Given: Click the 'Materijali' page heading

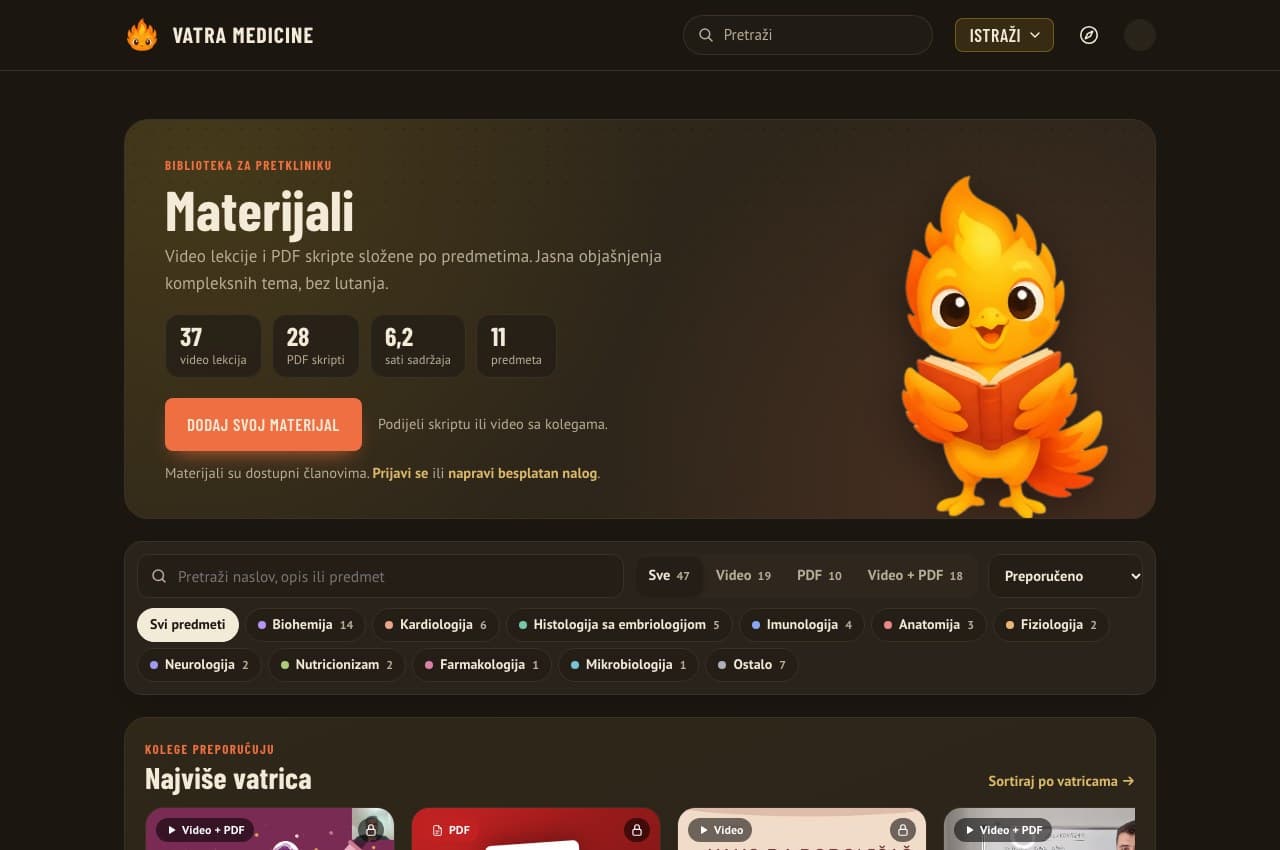Looking at the screenshot, I should (x=259, y=211).
